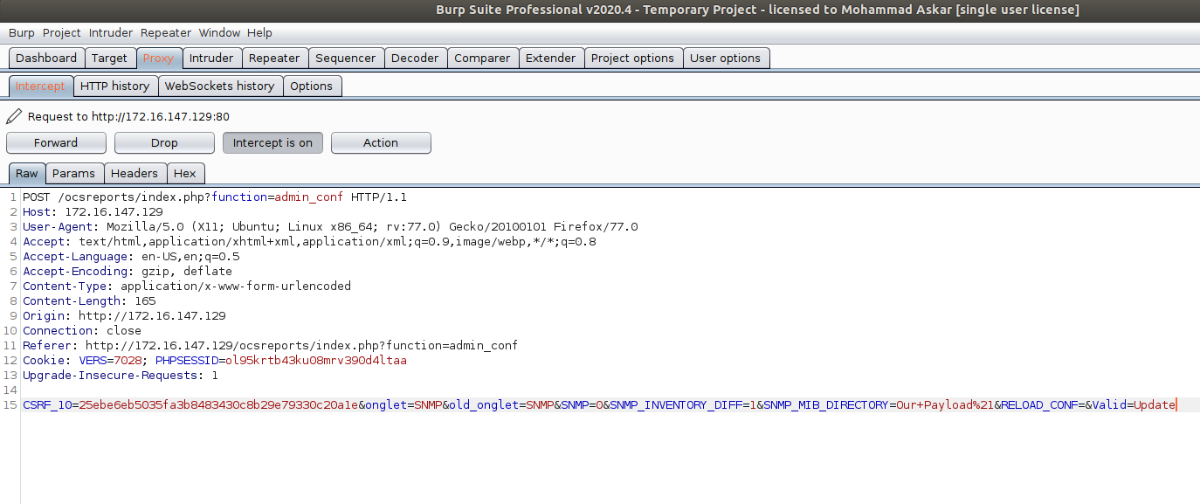
Task: Drop the intercepted request
Action: [x=164, y=143]
